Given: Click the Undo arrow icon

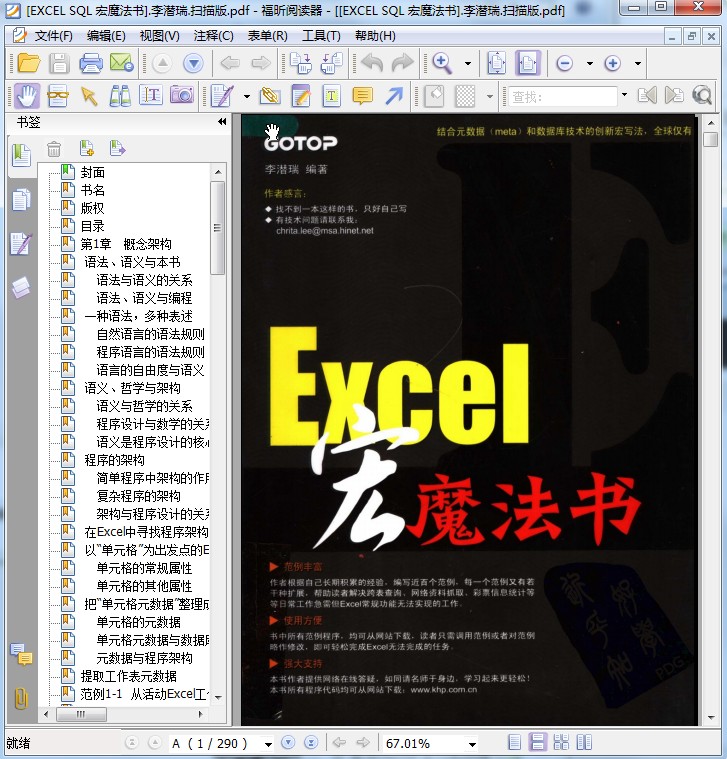Looking at the screenshot, I should [x=372, y=63].
